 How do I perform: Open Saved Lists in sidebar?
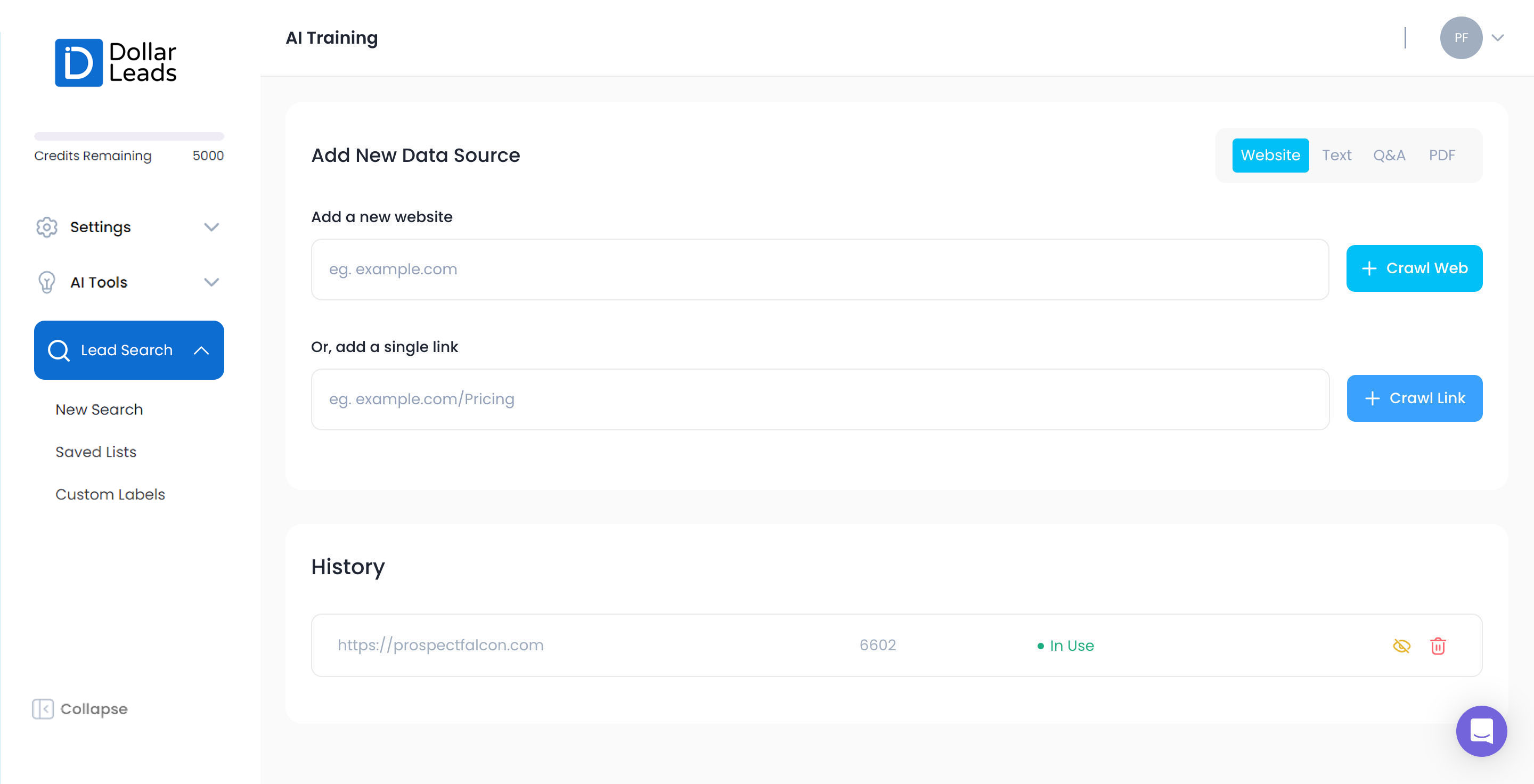pos(96,452)
